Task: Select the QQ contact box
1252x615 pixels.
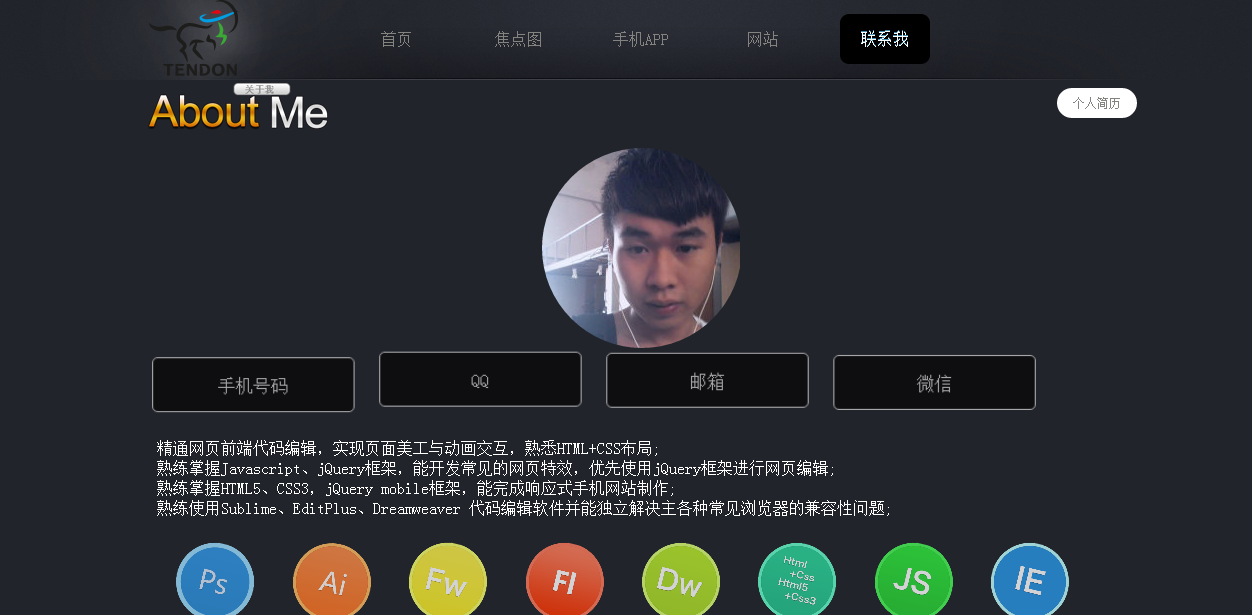Action: coord(480,379)
